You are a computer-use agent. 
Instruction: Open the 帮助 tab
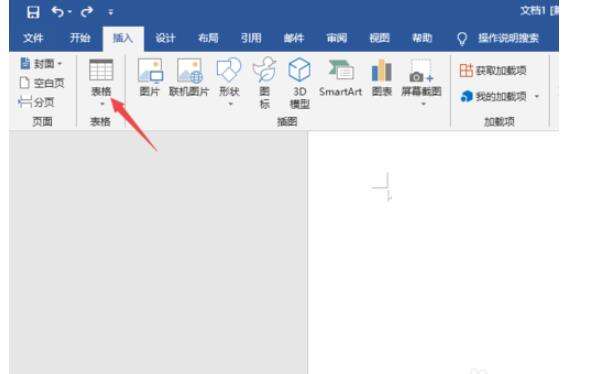422,38
